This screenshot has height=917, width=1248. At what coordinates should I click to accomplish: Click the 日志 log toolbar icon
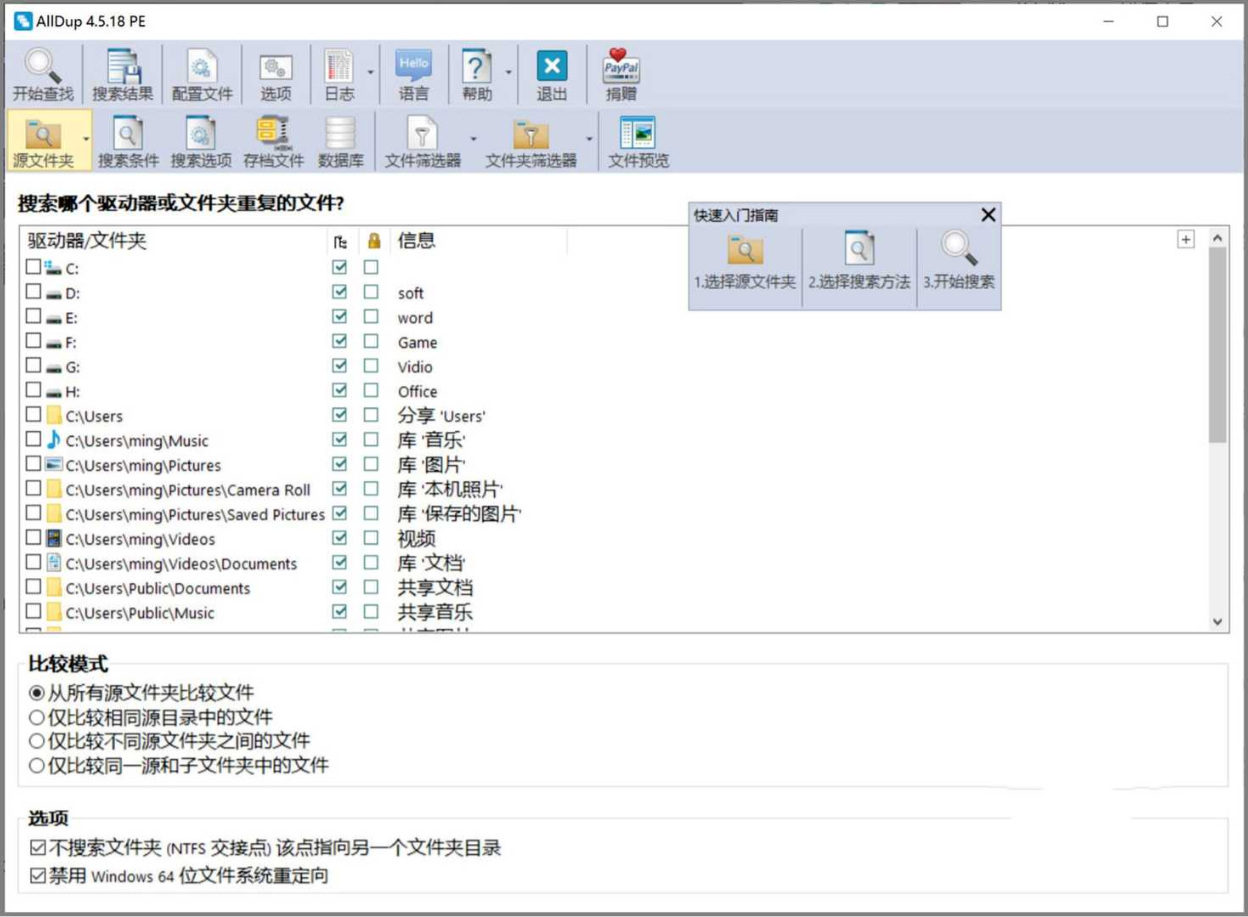[339, 75]
